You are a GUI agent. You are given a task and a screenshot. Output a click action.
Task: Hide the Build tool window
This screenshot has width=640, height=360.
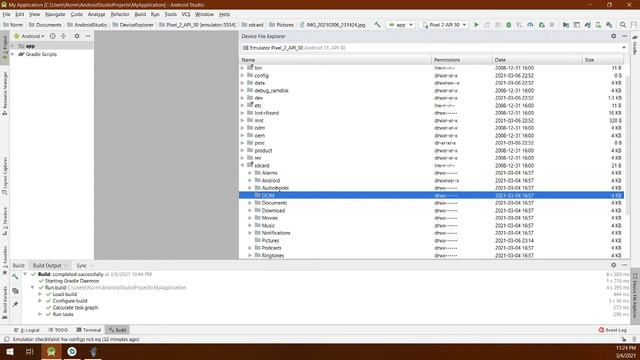[624, 265]
